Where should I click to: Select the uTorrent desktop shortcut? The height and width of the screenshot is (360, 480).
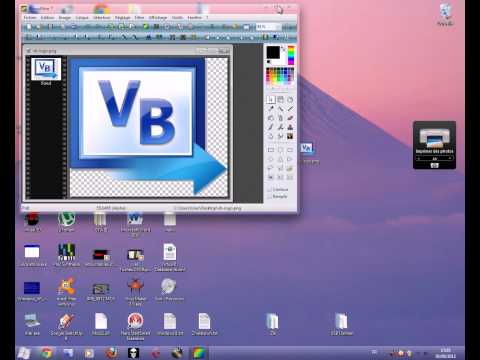[66, 222]
